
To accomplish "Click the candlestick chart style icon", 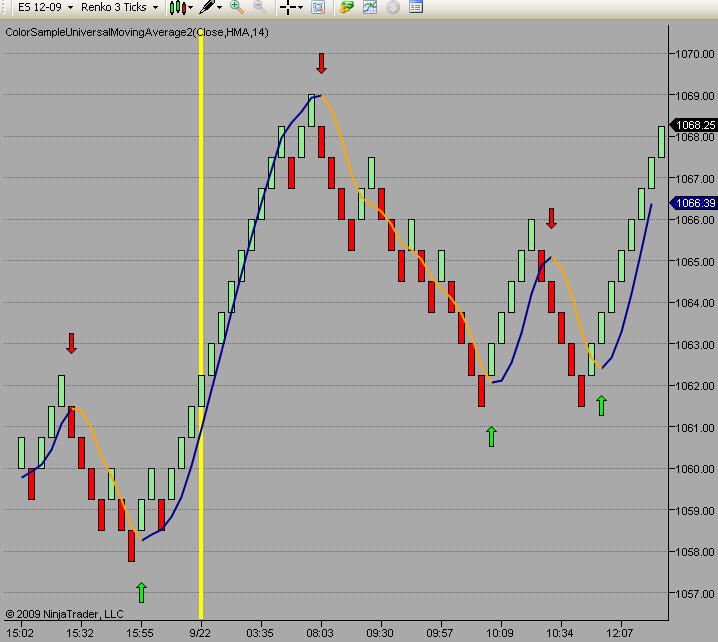I will click(178, 7).
